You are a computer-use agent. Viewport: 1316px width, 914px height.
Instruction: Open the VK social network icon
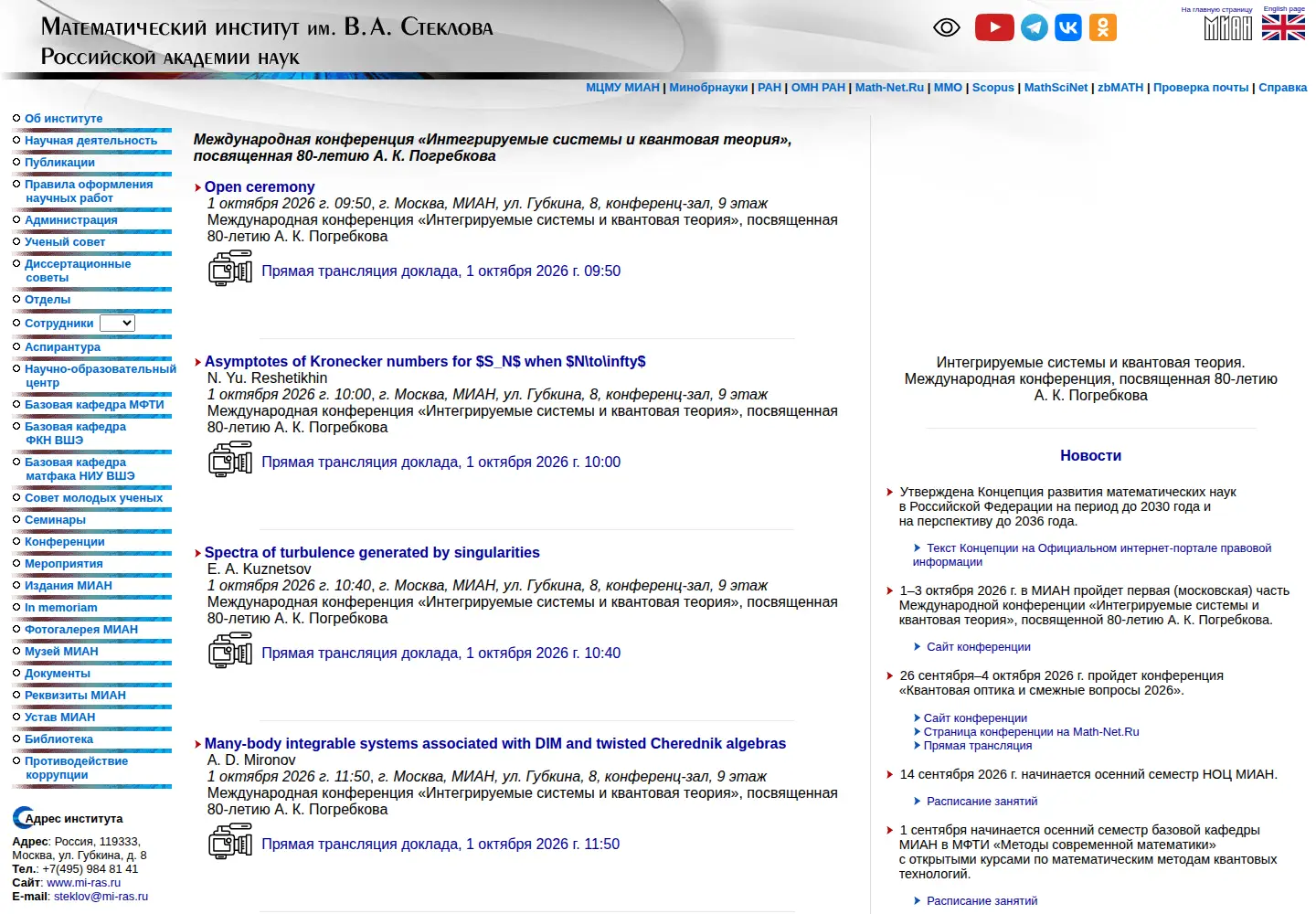click(1068, 27)
